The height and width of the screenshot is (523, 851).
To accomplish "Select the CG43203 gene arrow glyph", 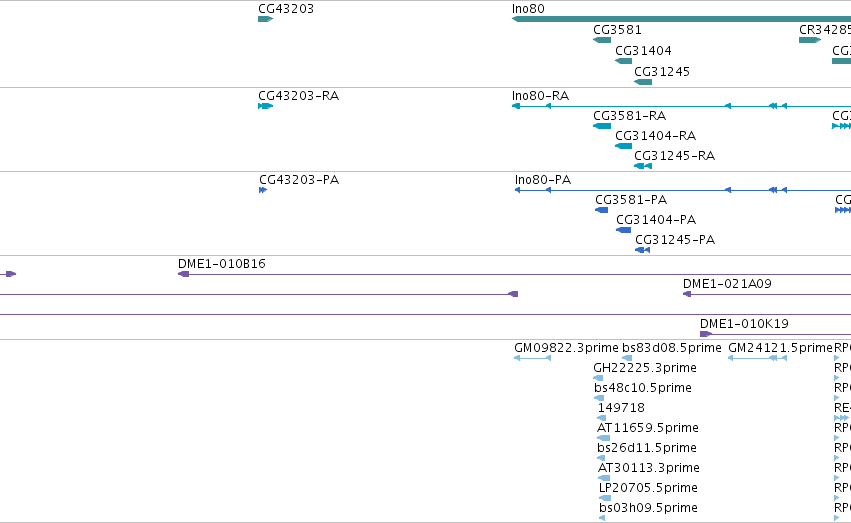I will (265, 19).
